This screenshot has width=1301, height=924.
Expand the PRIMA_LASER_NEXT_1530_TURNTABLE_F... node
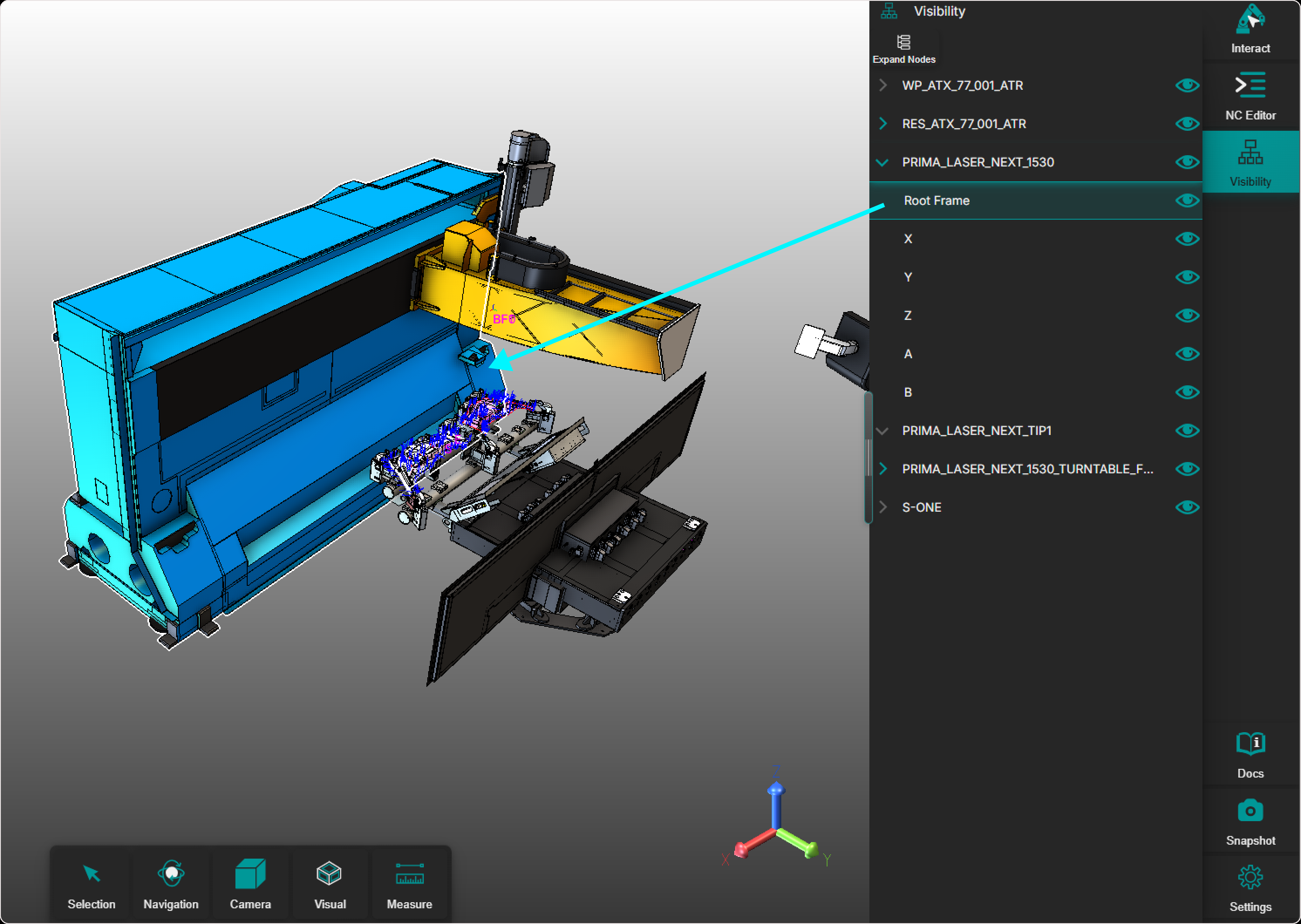883,469
